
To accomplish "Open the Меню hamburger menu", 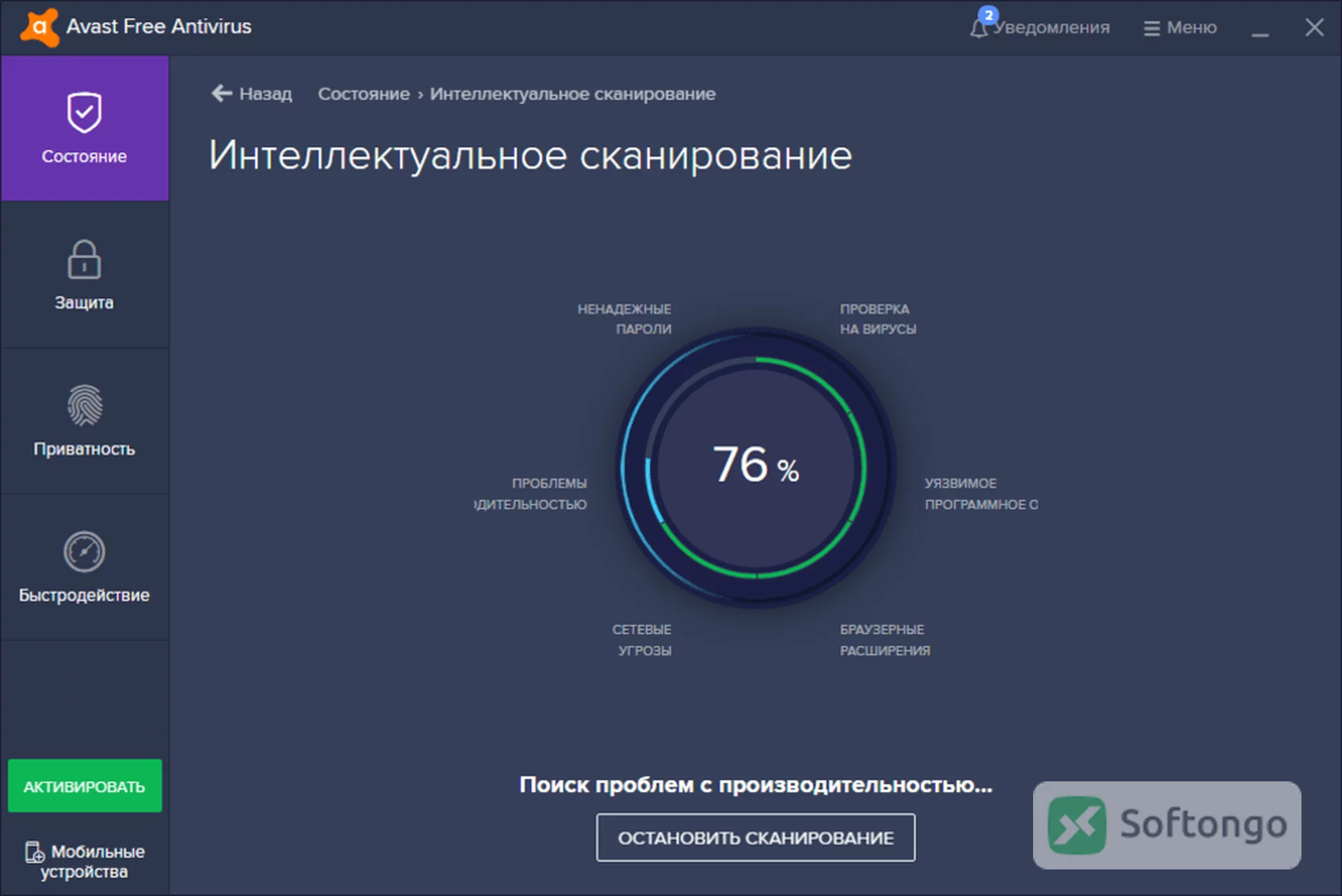I will click(x=1180, y=28).
